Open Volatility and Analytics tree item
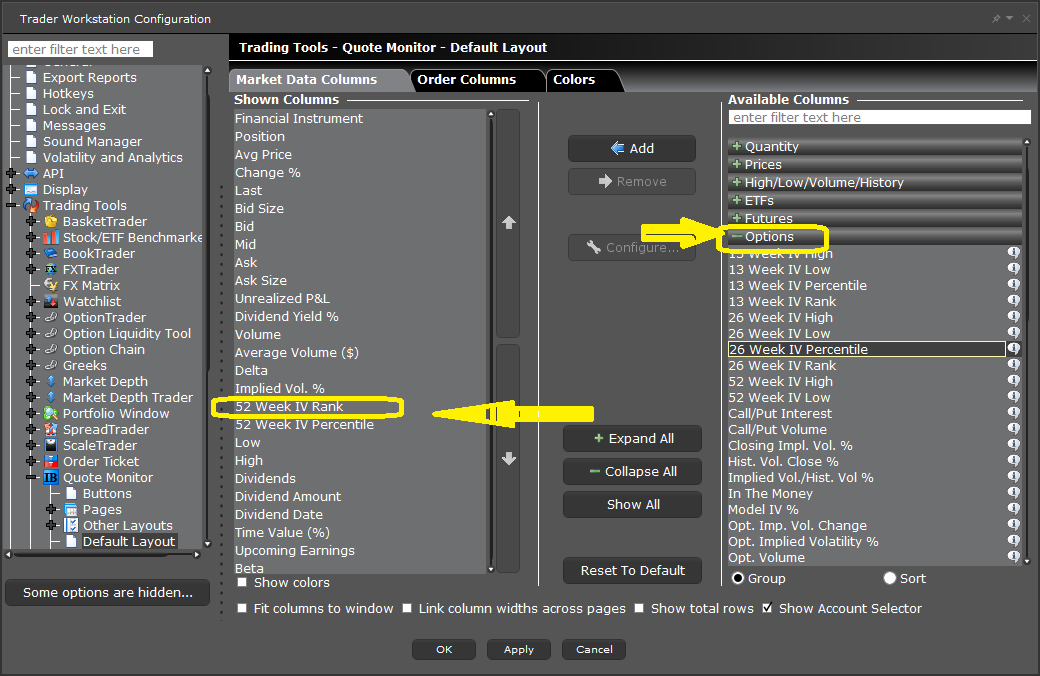This screenshot has width=1040, height=676. pos(113,157)
